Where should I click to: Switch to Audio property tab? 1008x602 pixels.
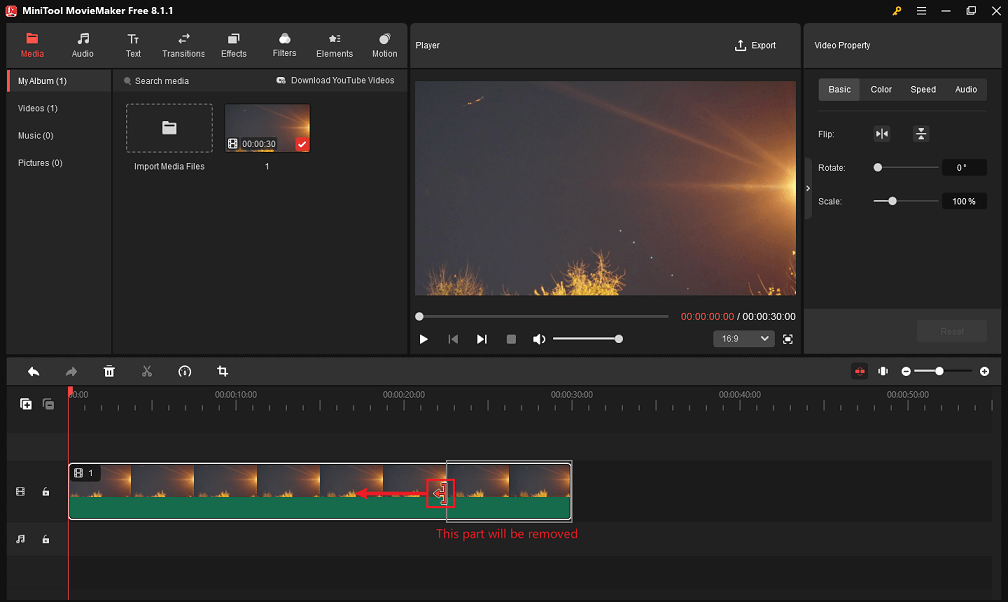tap(966, 89)
